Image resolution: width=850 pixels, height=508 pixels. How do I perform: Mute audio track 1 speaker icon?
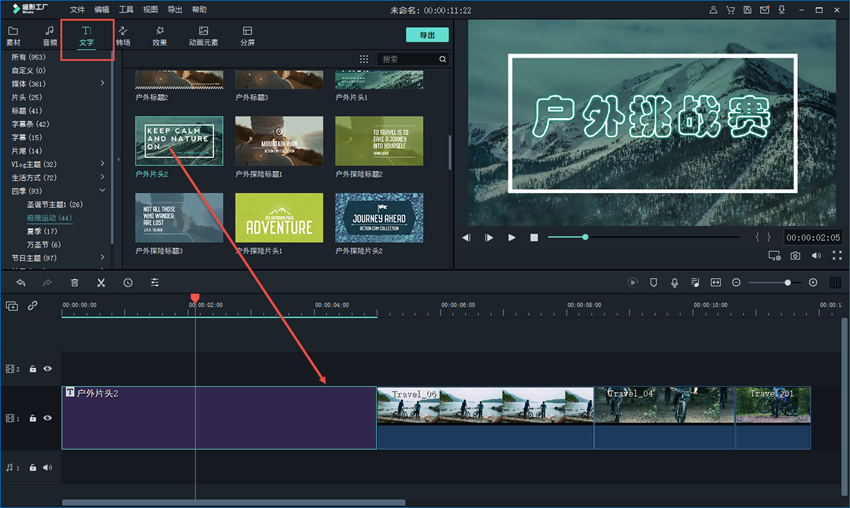48,467
